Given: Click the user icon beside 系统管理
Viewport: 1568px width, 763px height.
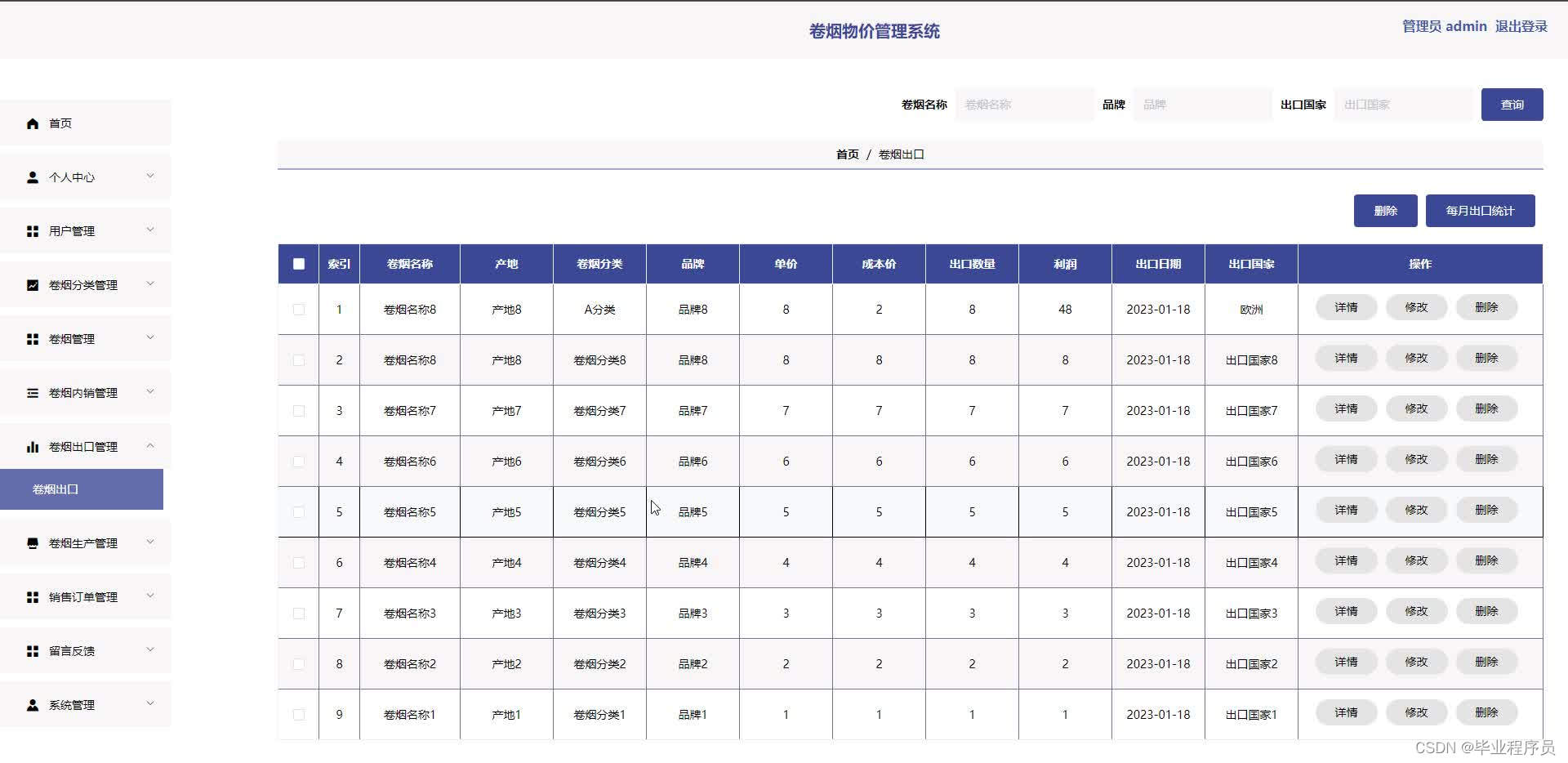Looking at the screenshot, I should coord(33,705).
